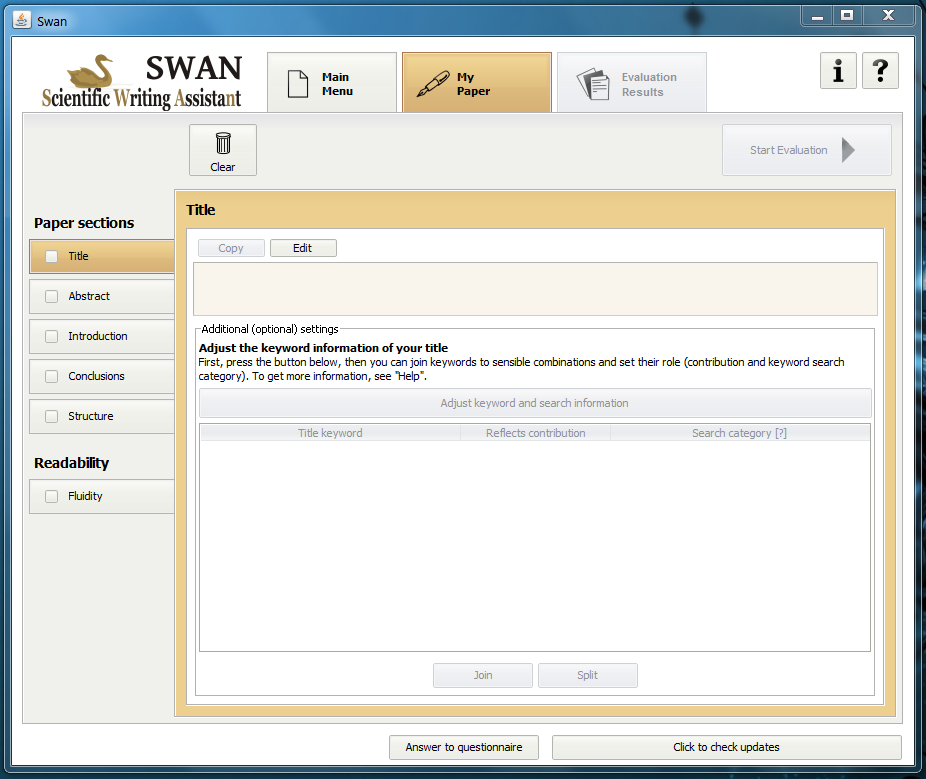Toggle the Abstract section checkbox
The image size is (926, 779).
click(x=52, y=296)
